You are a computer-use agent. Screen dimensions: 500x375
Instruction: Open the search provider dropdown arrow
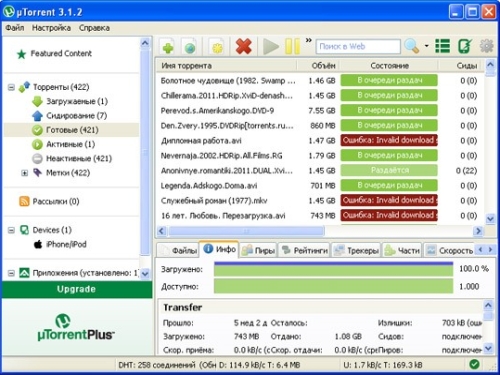click(x=427, y=46)
